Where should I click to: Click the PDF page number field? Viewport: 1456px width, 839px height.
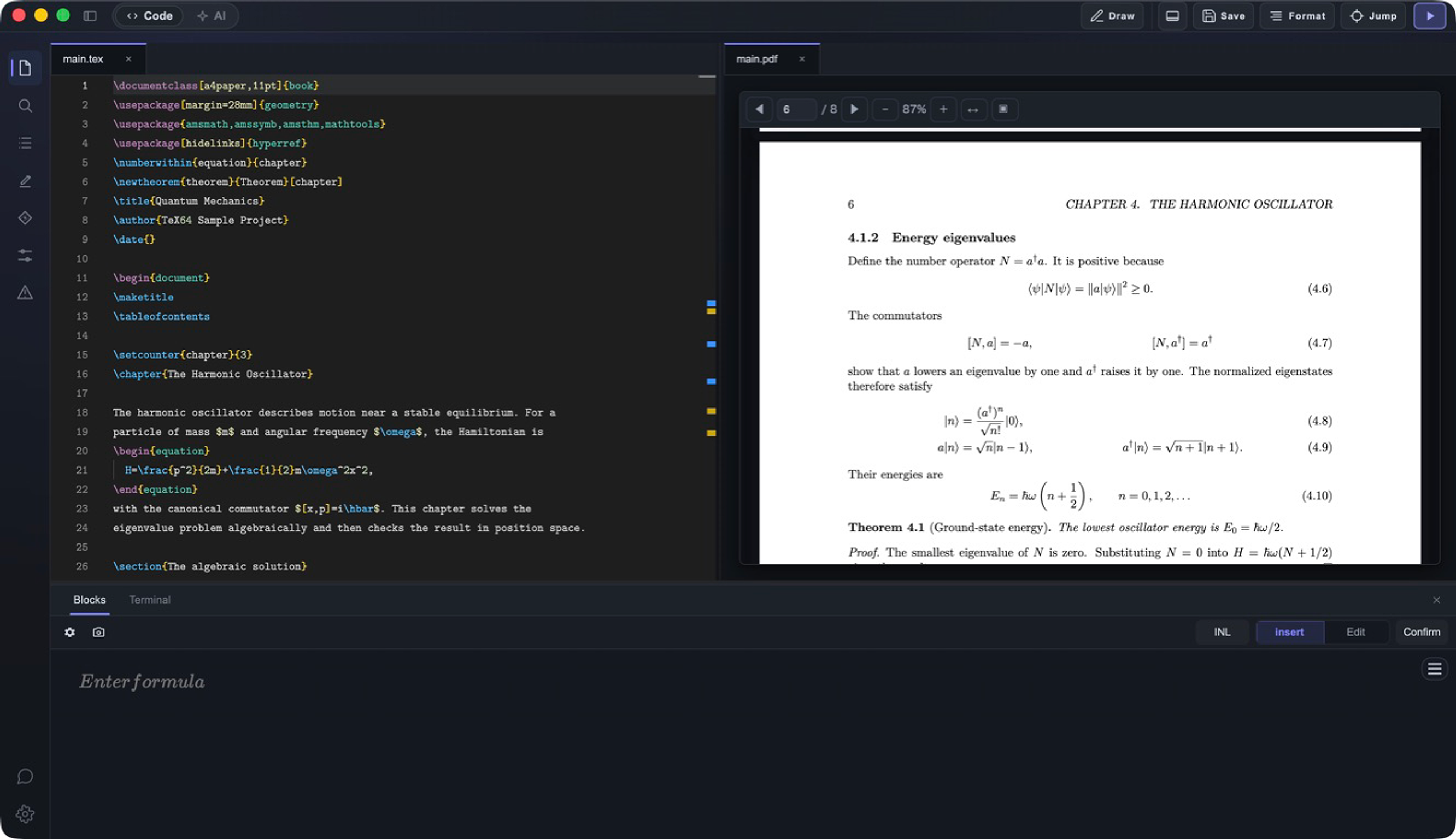coord(796,109)
